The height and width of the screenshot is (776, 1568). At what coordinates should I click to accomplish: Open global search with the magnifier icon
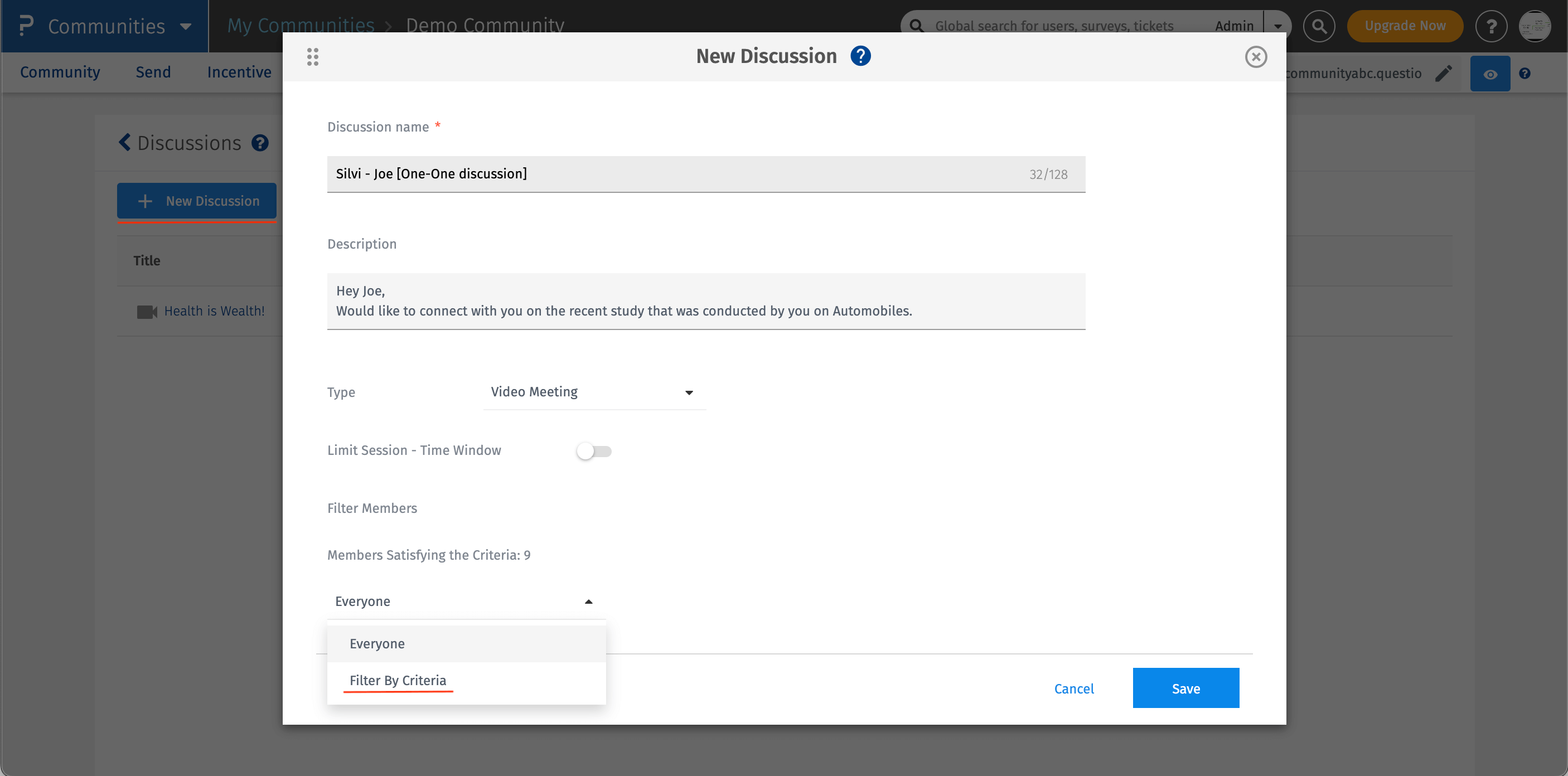(1318, 26)
